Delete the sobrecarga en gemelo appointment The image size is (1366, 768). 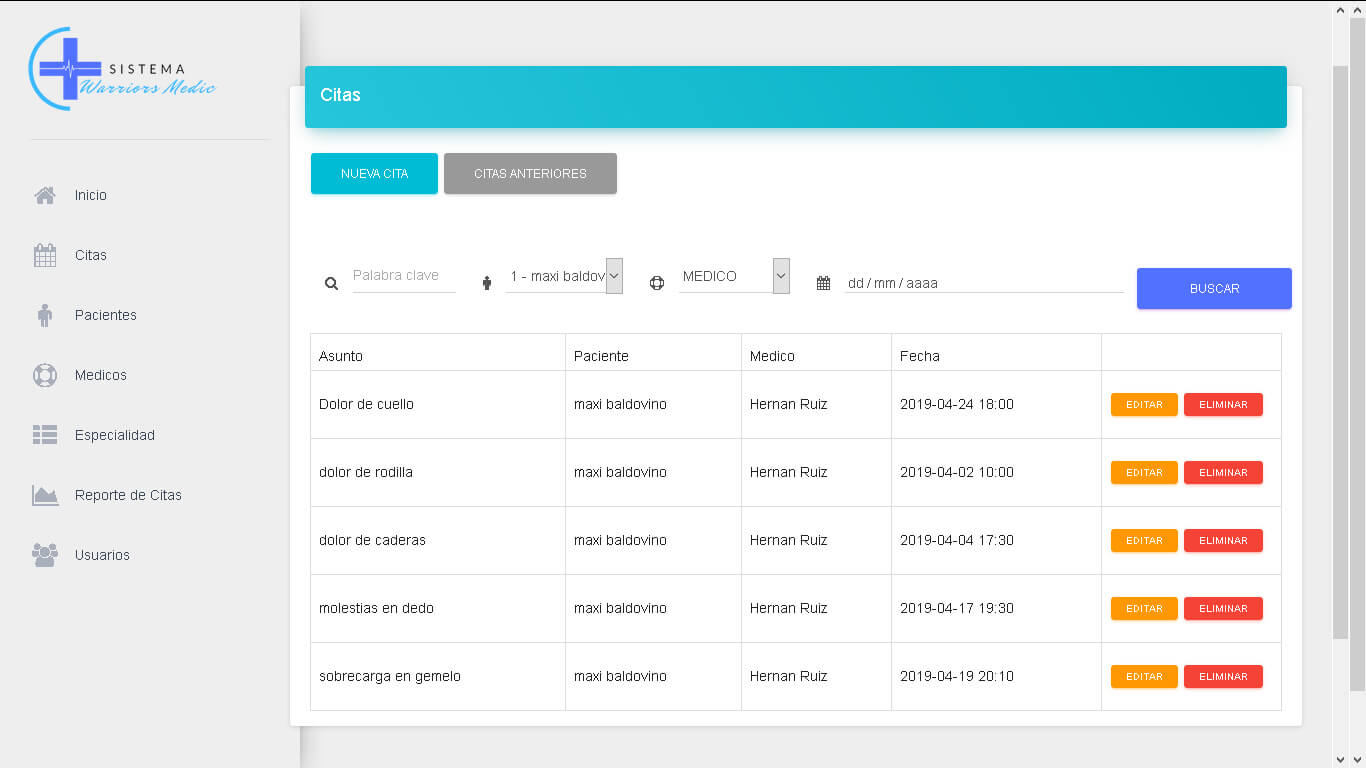tap(1223, 676)
